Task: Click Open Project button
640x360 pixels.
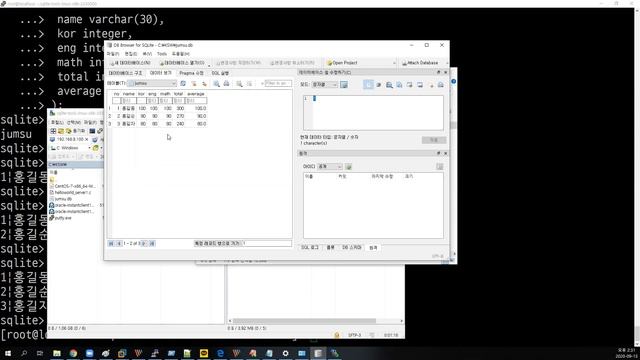Action: tap(342, 63)
